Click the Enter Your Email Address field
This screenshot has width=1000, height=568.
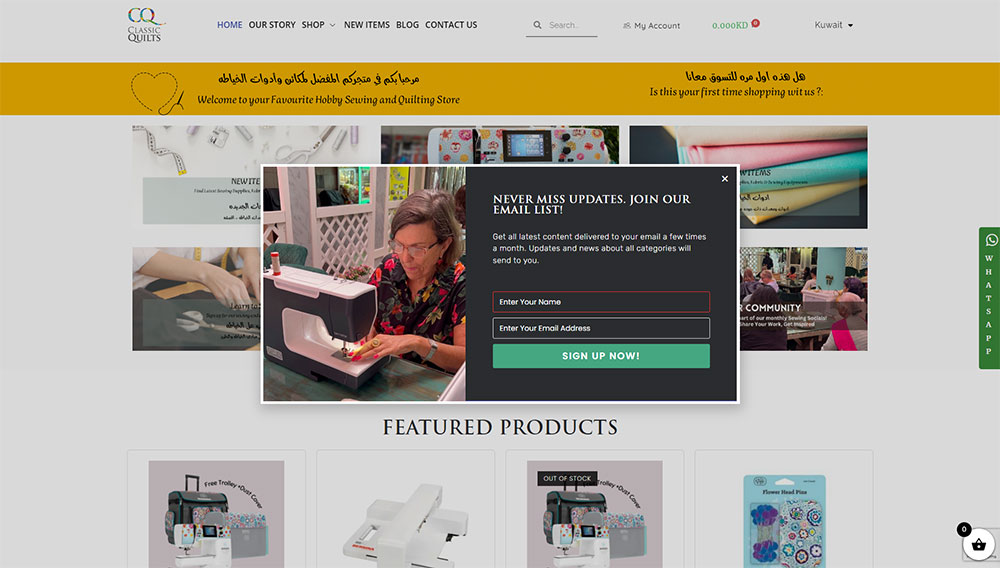(601, 328)
